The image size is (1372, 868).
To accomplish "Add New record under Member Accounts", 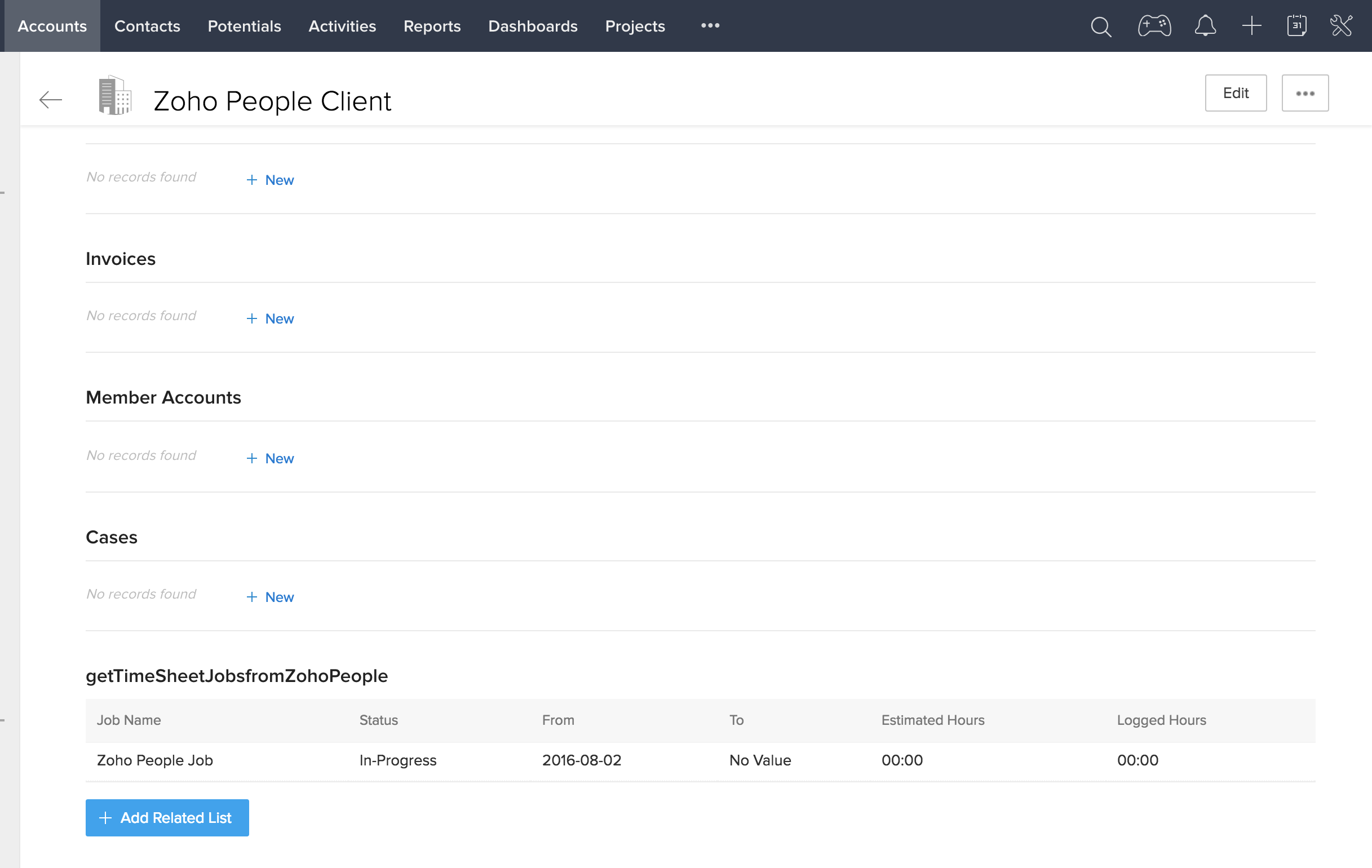I will [x=271, y=458].
